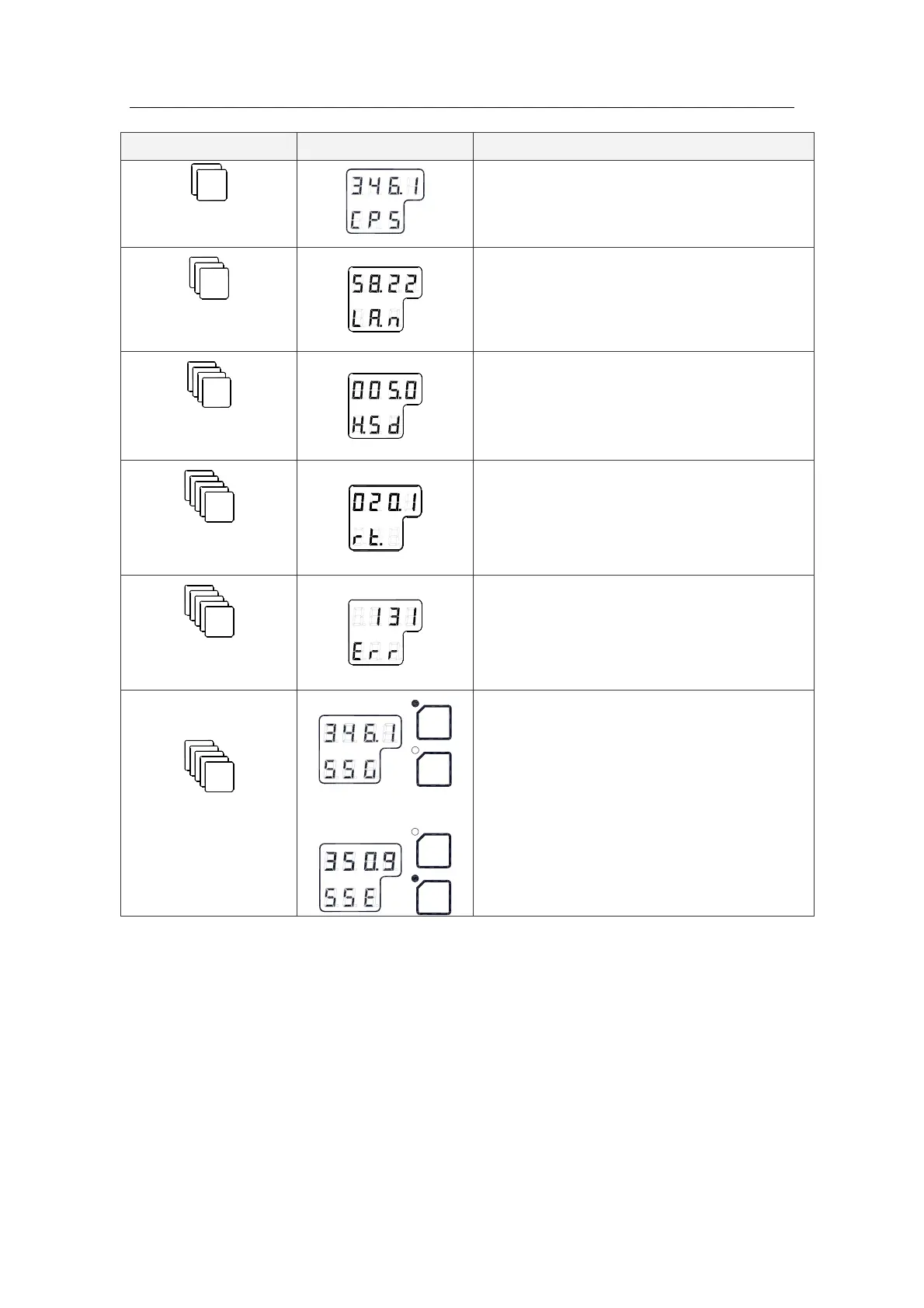Click stacked squares icon in the rt. row

210,496
